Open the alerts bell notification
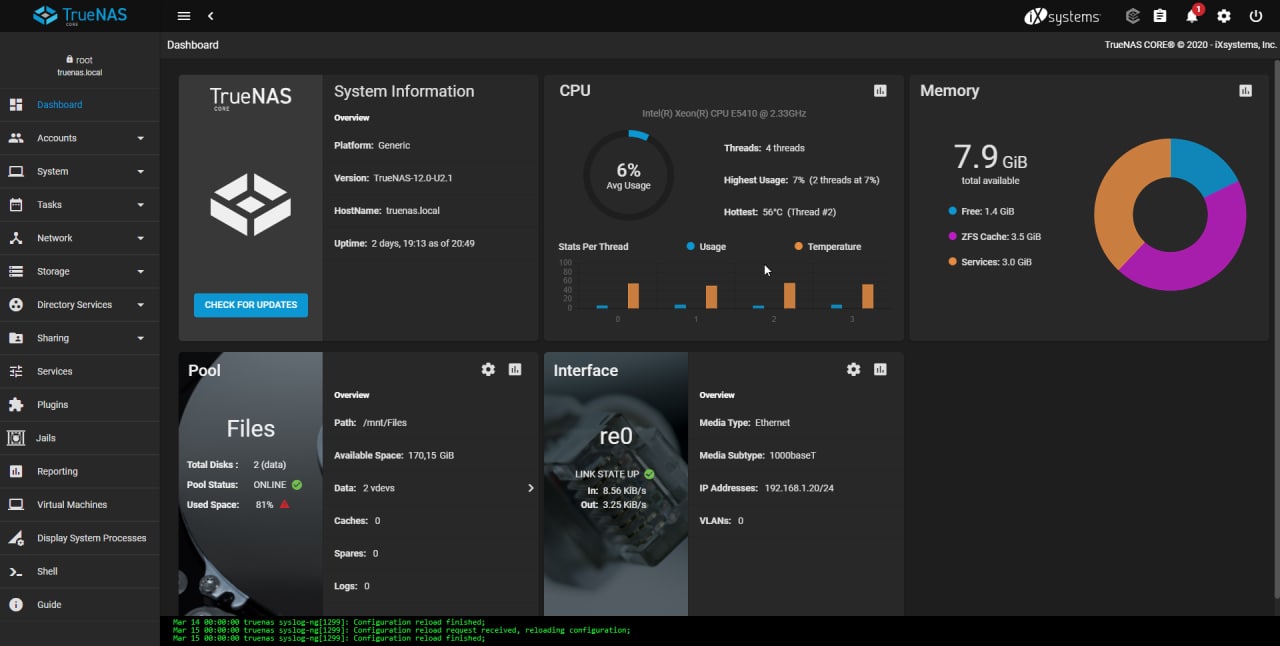The height and width of the screenshot is (646, 1280). pos(1192,16)
